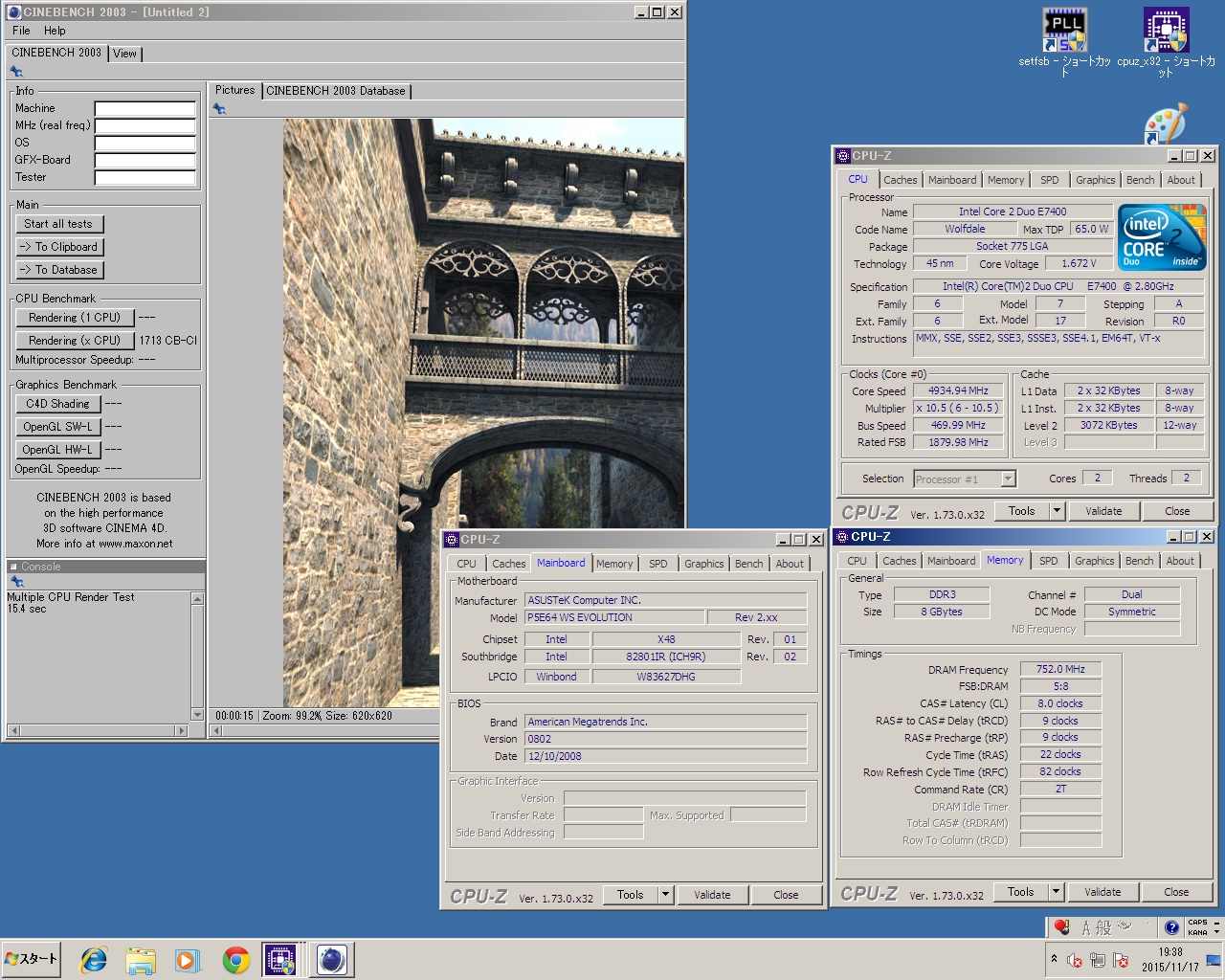The image size is (1225, 980).
Task: Show hidden tray icons arrow
Action: pyautogui.click(x=1054, y=959)
